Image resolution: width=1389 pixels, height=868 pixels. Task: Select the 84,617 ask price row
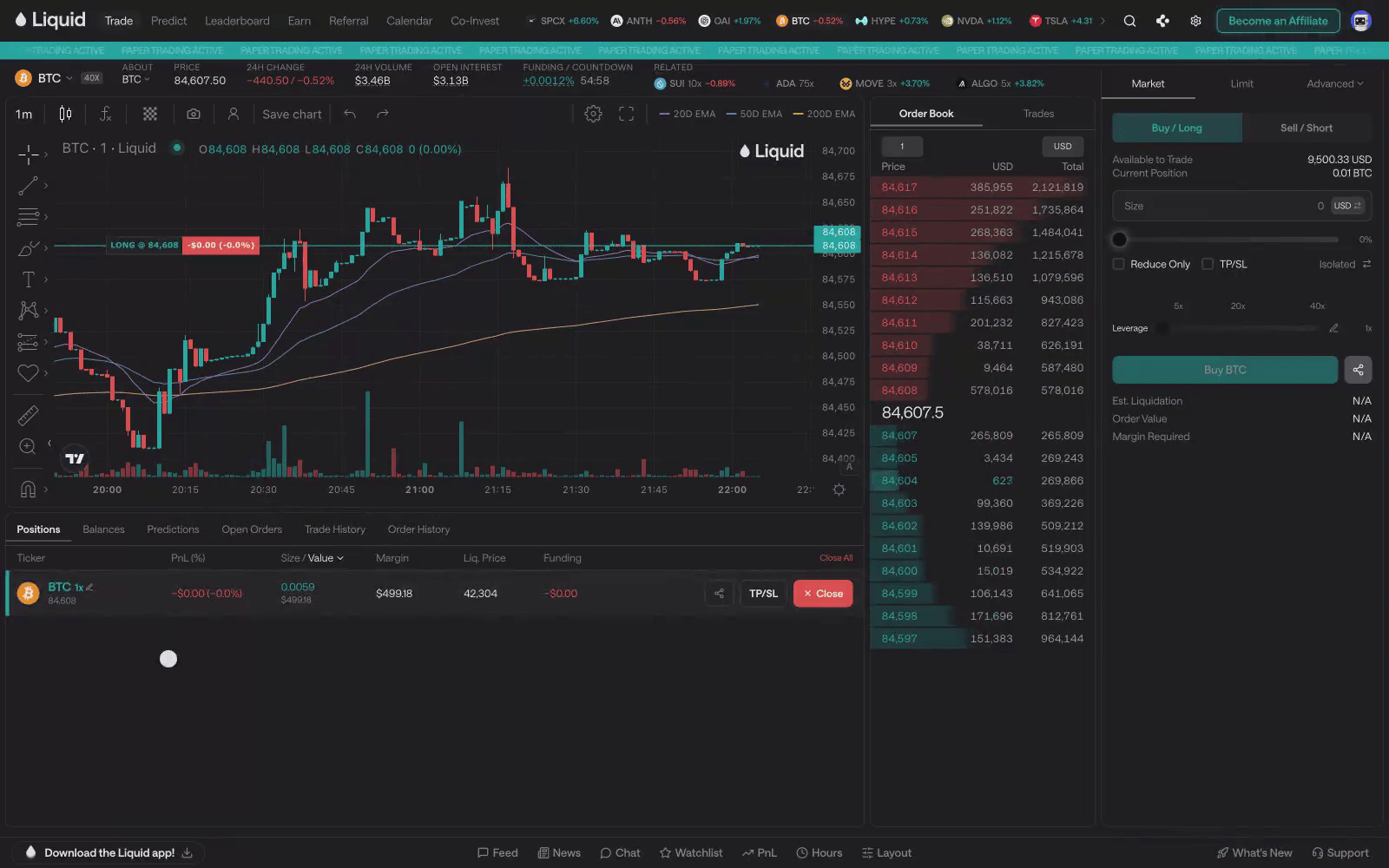[x=982, y=187]
